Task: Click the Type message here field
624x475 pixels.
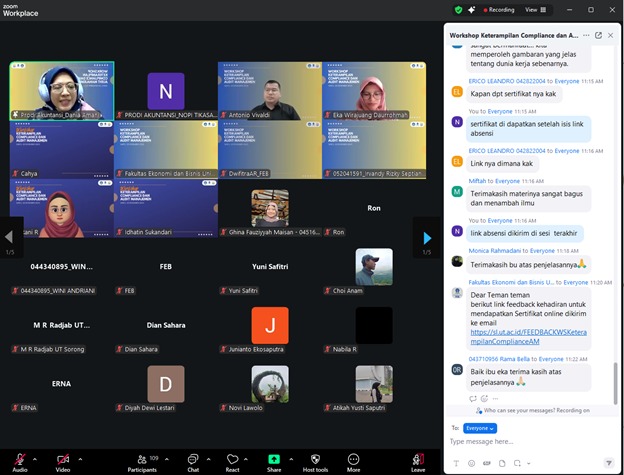Action: pos(530,441)
